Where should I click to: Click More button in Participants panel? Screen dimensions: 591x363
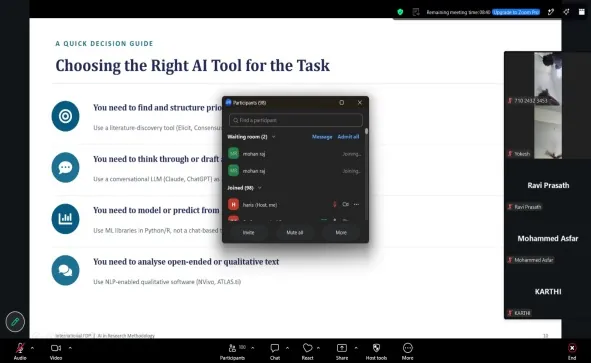(x=341, y=233)
